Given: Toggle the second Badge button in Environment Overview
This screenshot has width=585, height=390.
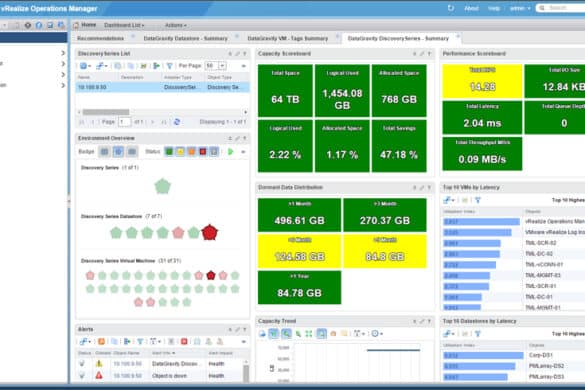Looking at the screenshot, I should click(118, 152).
